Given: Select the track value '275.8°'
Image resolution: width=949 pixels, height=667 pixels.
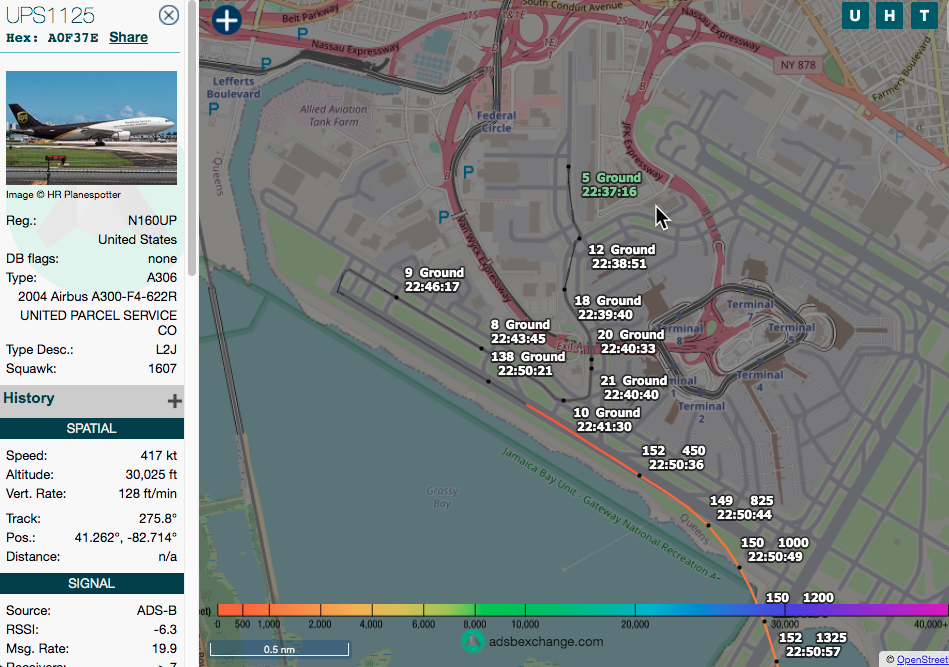Looking at the screenshot, I should pos(157,519).
